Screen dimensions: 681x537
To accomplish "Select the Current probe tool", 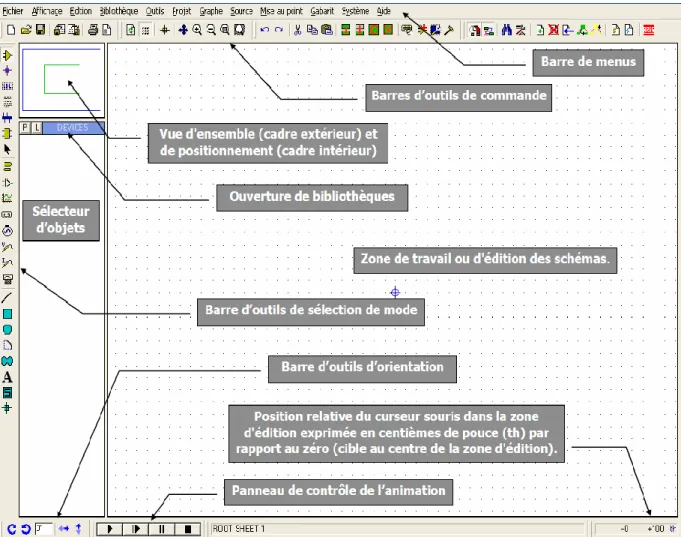I will (7, 262).
